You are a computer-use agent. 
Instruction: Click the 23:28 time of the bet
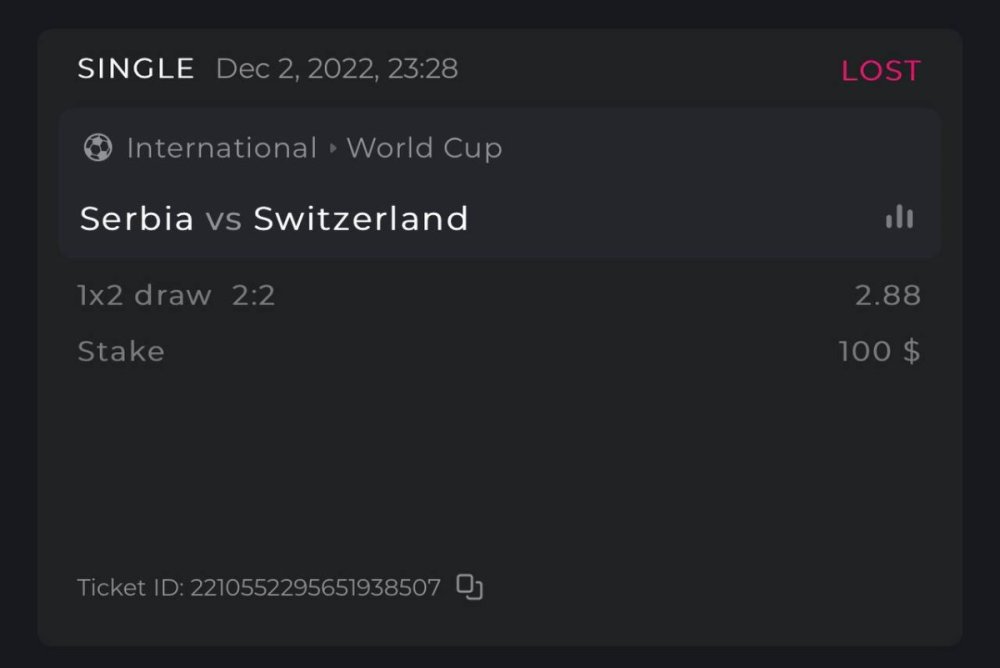(425, 69)
